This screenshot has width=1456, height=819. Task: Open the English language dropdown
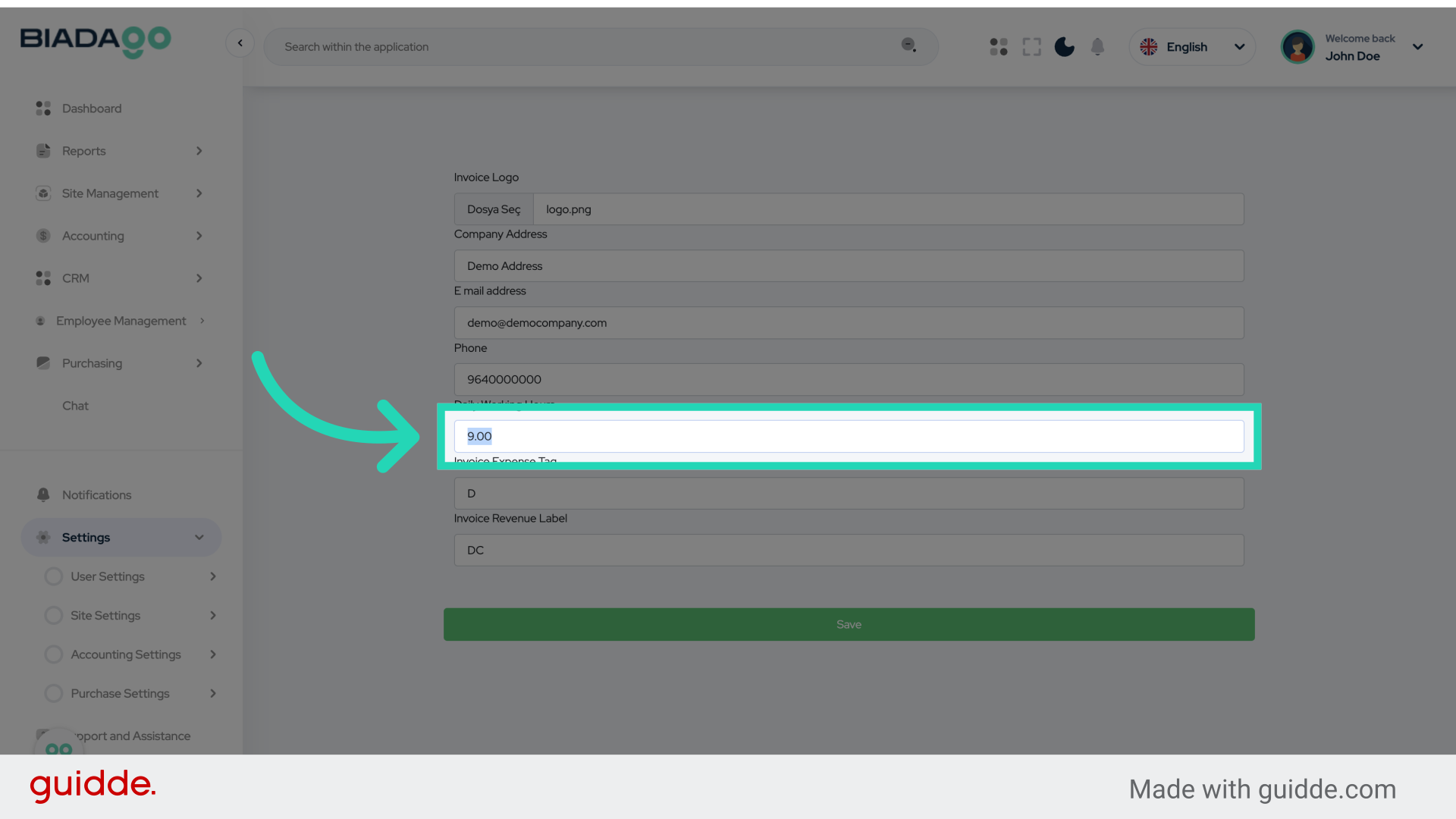[x=1192, y=47]
